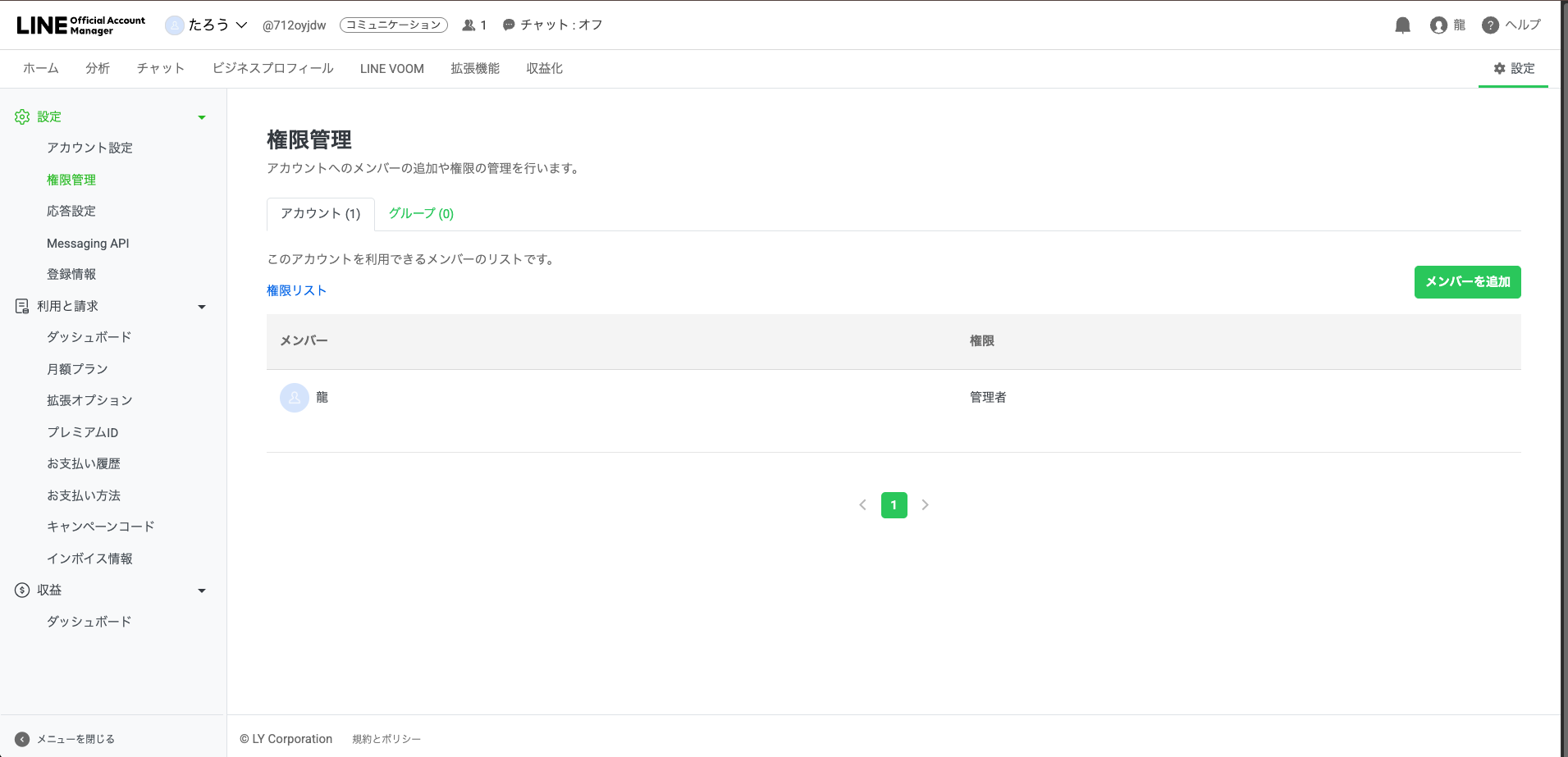Click the gear icon in 設定 tab
This screenshot has width=1568, height=757.
(1499, 69)
